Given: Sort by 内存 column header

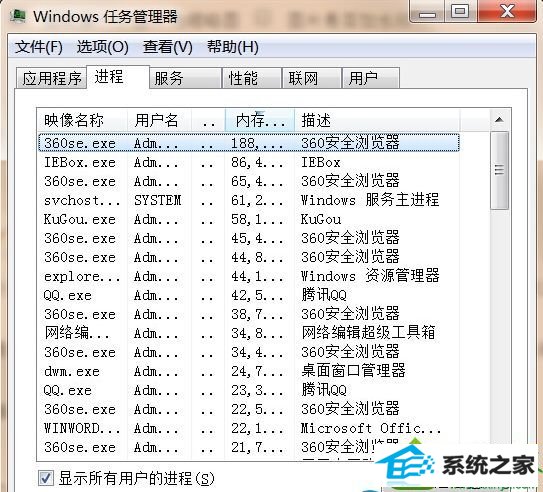Looking at the screenshot, I should (x=260, y=120).
